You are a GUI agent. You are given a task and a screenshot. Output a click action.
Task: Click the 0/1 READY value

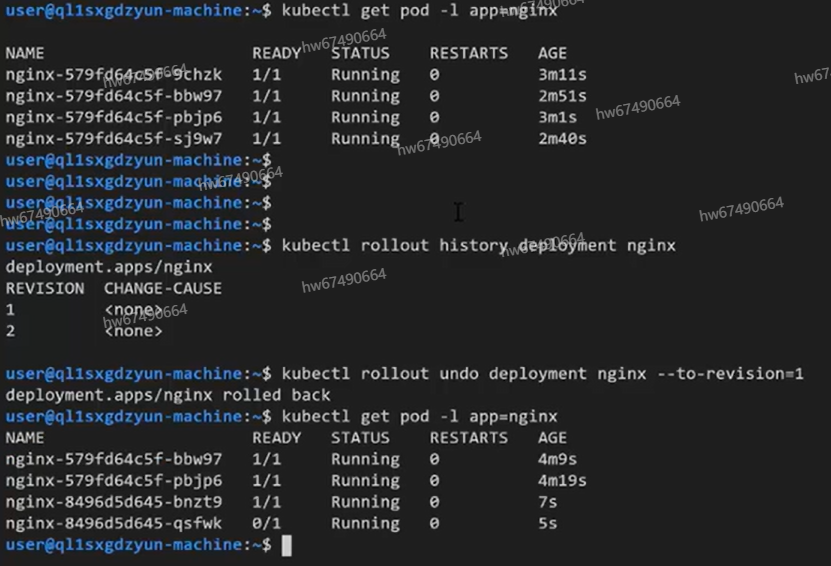[266, 523]
